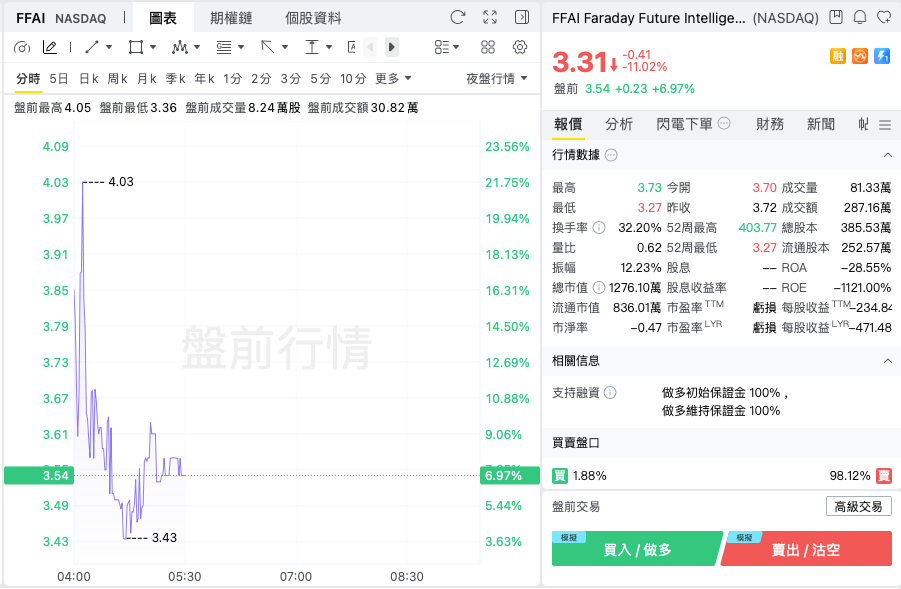The height and width of the screenshot is (589, 901).
Task: Open rectangle tool dropdown arrow
Action: tap(153, 47)
